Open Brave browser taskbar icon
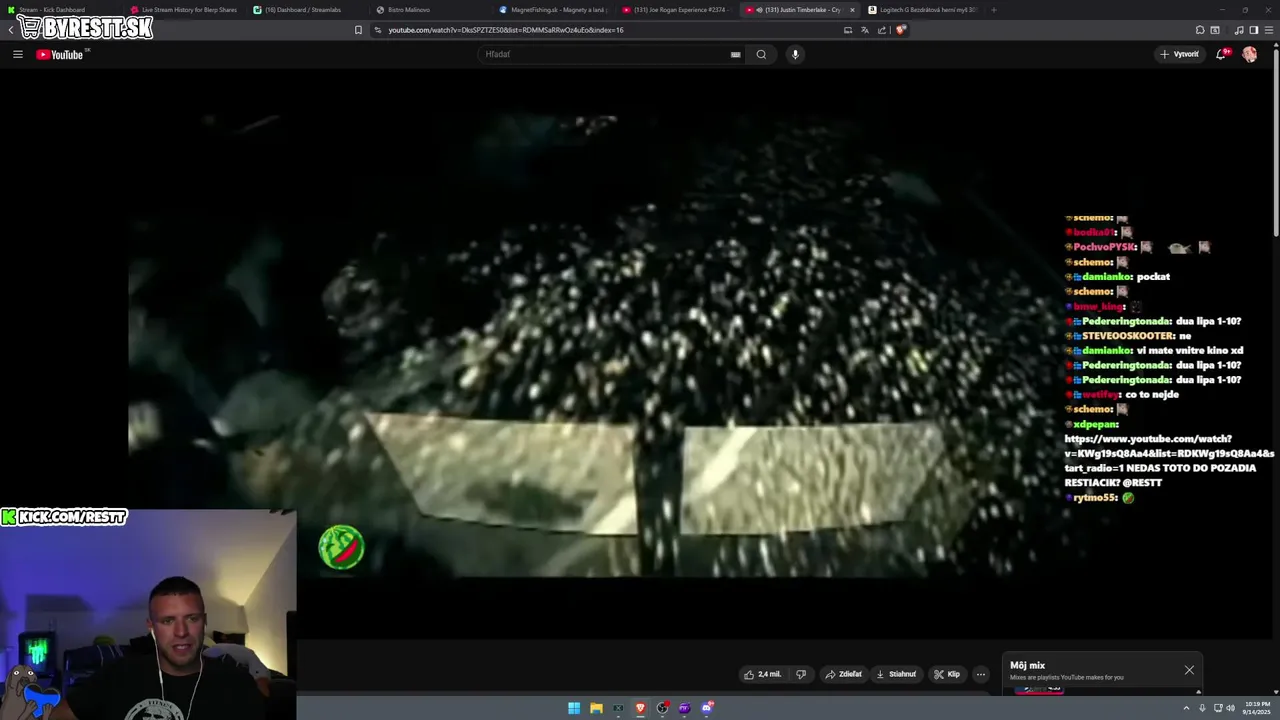 click(x=640, y=708)
